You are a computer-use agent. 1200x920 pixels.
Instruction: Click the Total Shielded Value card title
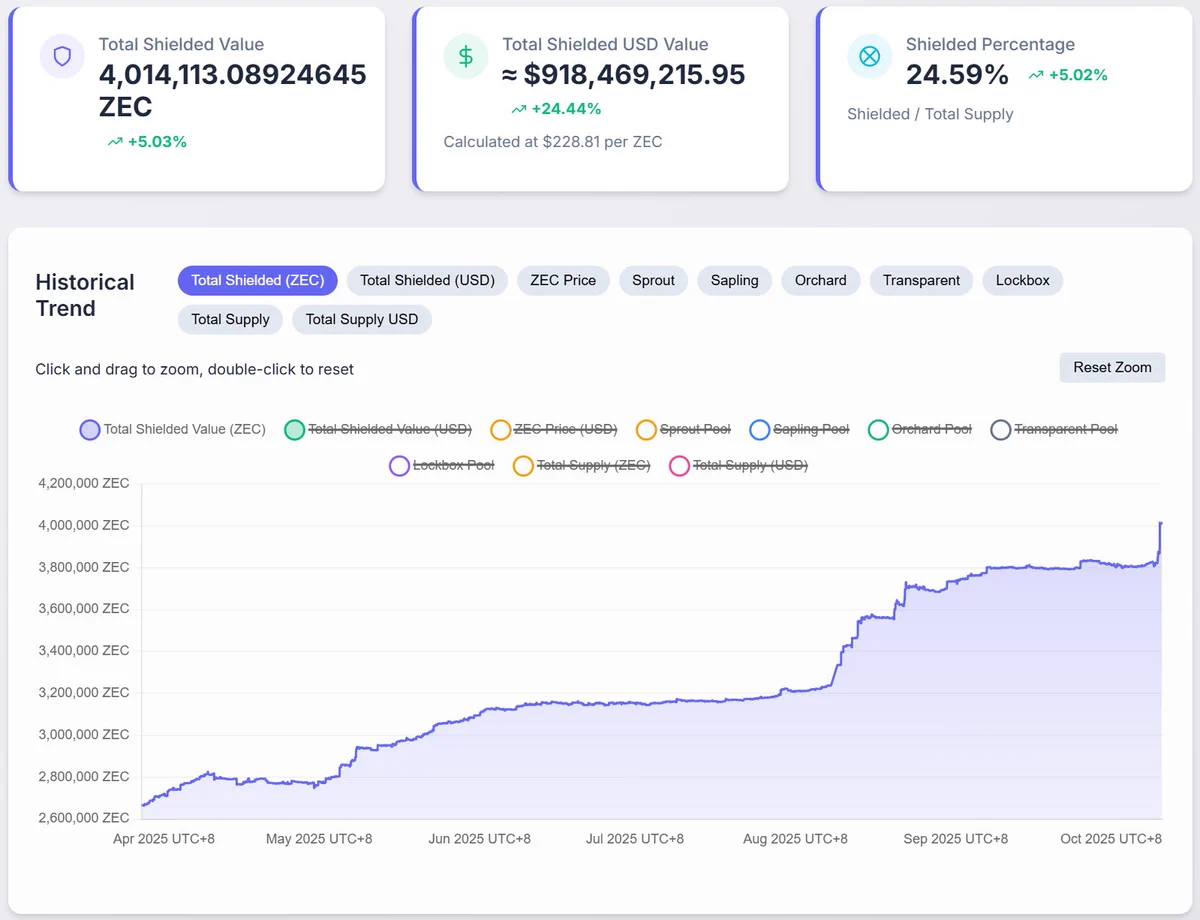point(181,44)
